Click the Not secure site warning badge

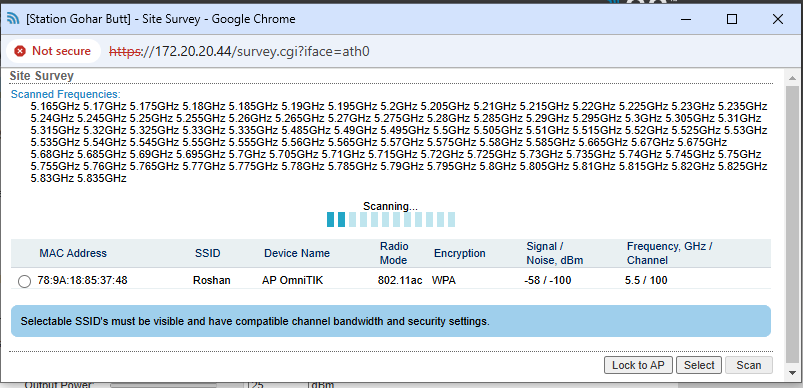point(53,51)
